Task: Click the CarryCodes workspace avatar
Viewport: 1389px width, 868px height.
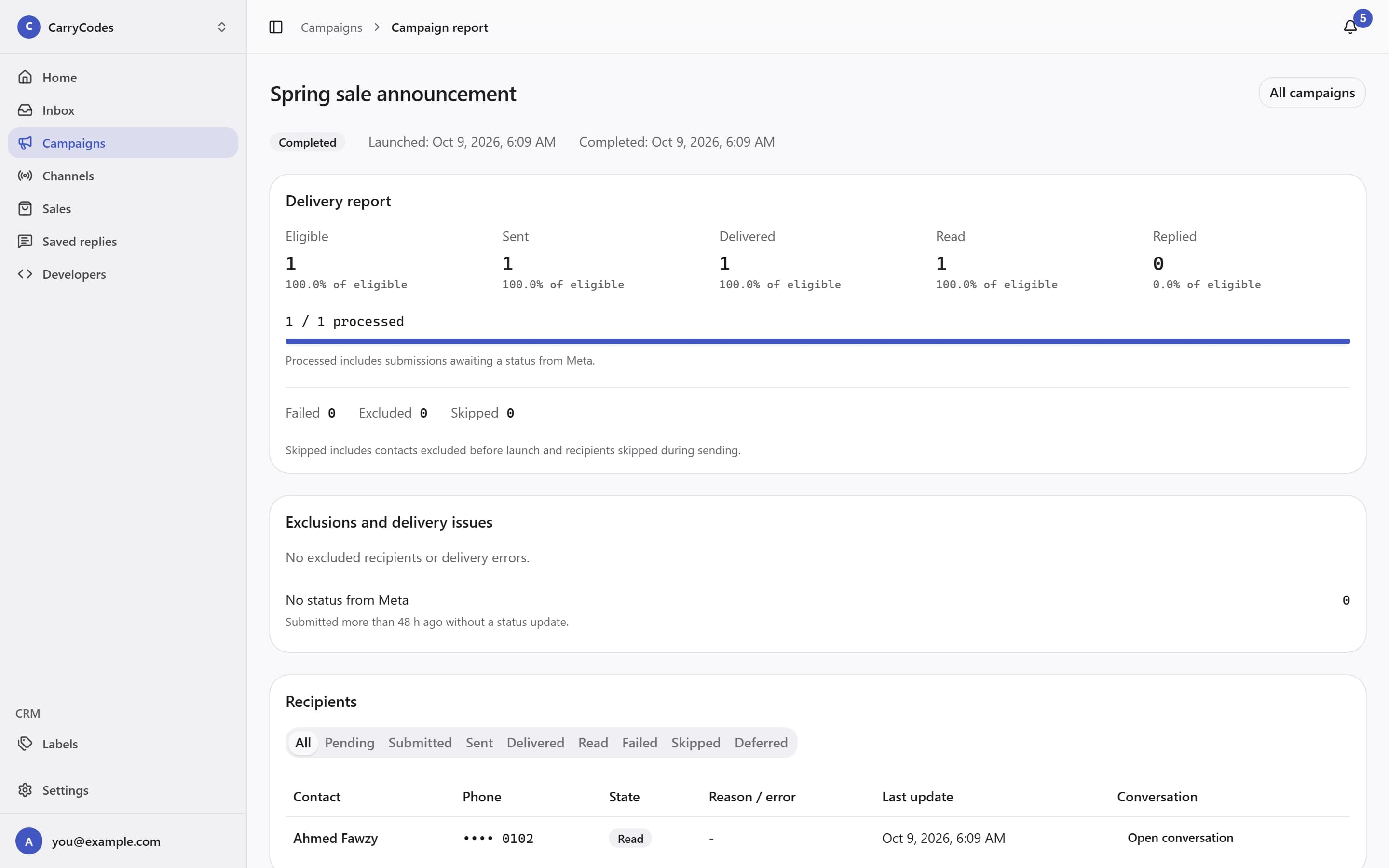Action: (x=29, y=27)
